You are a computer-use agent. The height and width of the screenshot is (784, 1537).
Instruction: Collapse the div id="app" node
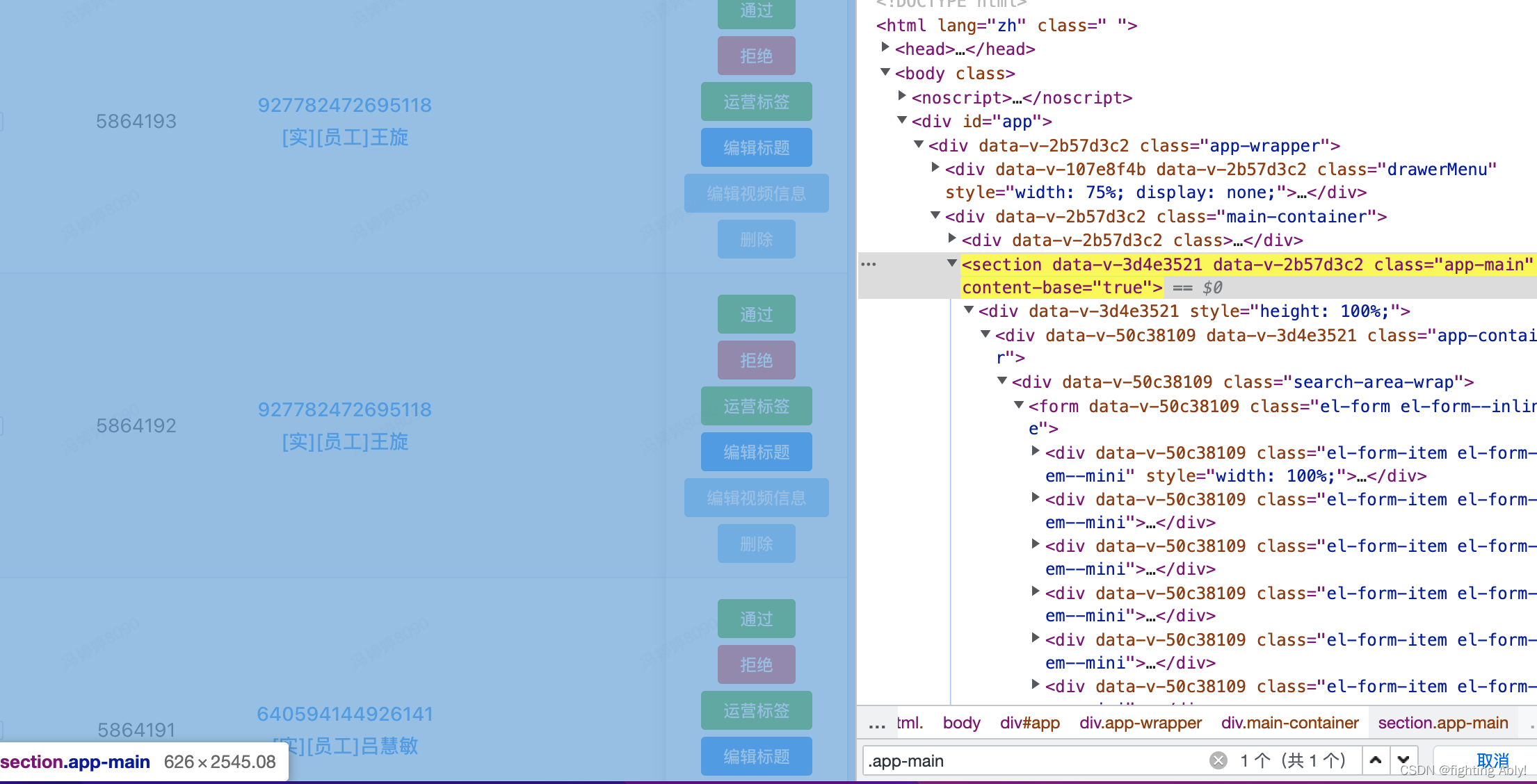(x=902, y=120)
